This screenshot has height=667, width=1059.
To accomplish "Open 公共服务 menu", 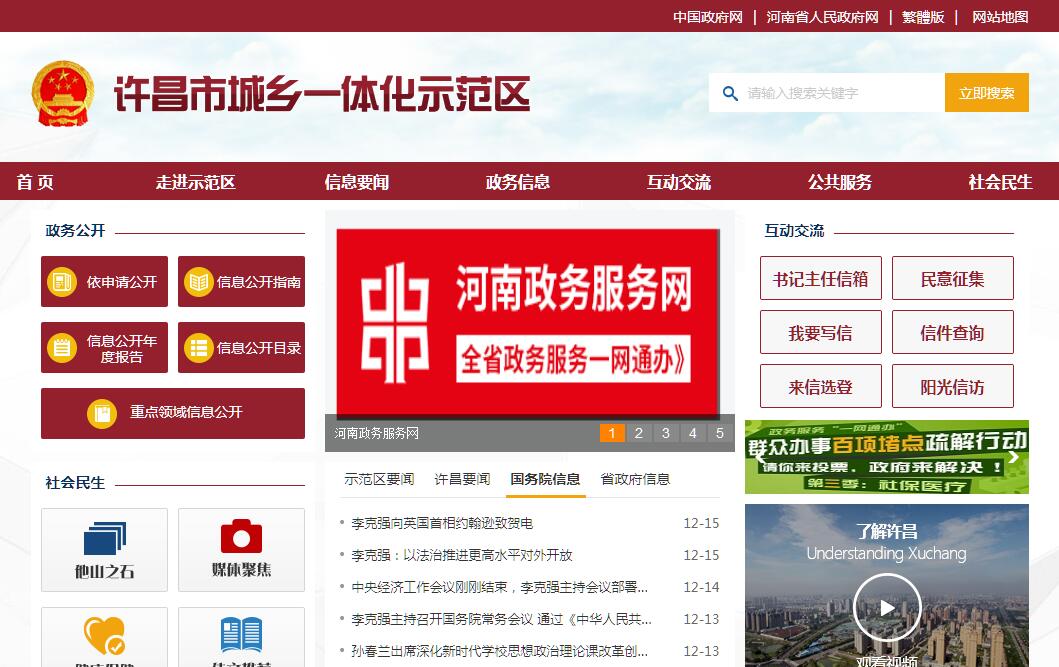I will click(840, 182).
